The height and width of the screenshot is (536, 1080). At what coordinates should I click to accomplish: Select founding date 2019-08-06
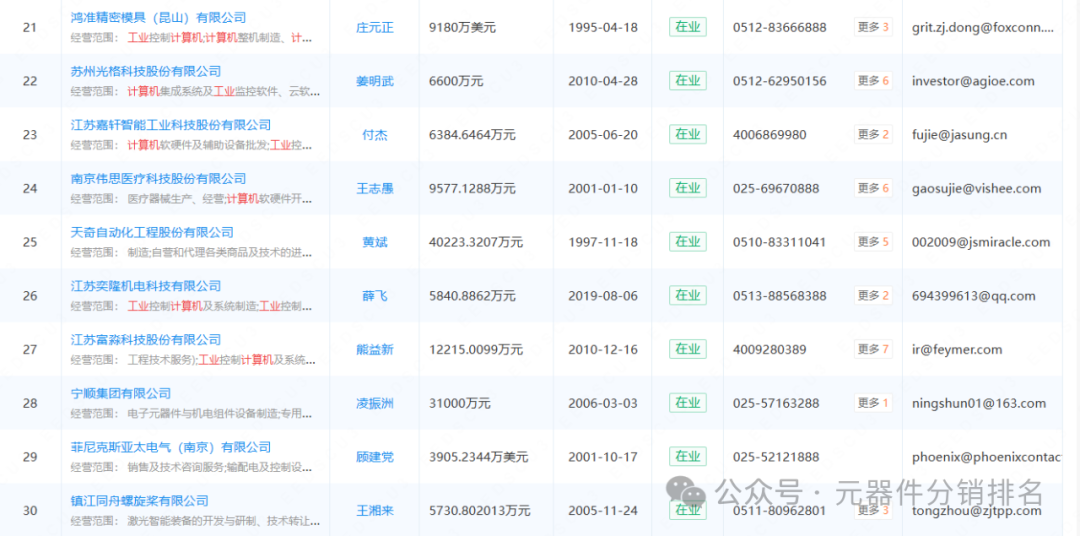(x=603, y=296)
